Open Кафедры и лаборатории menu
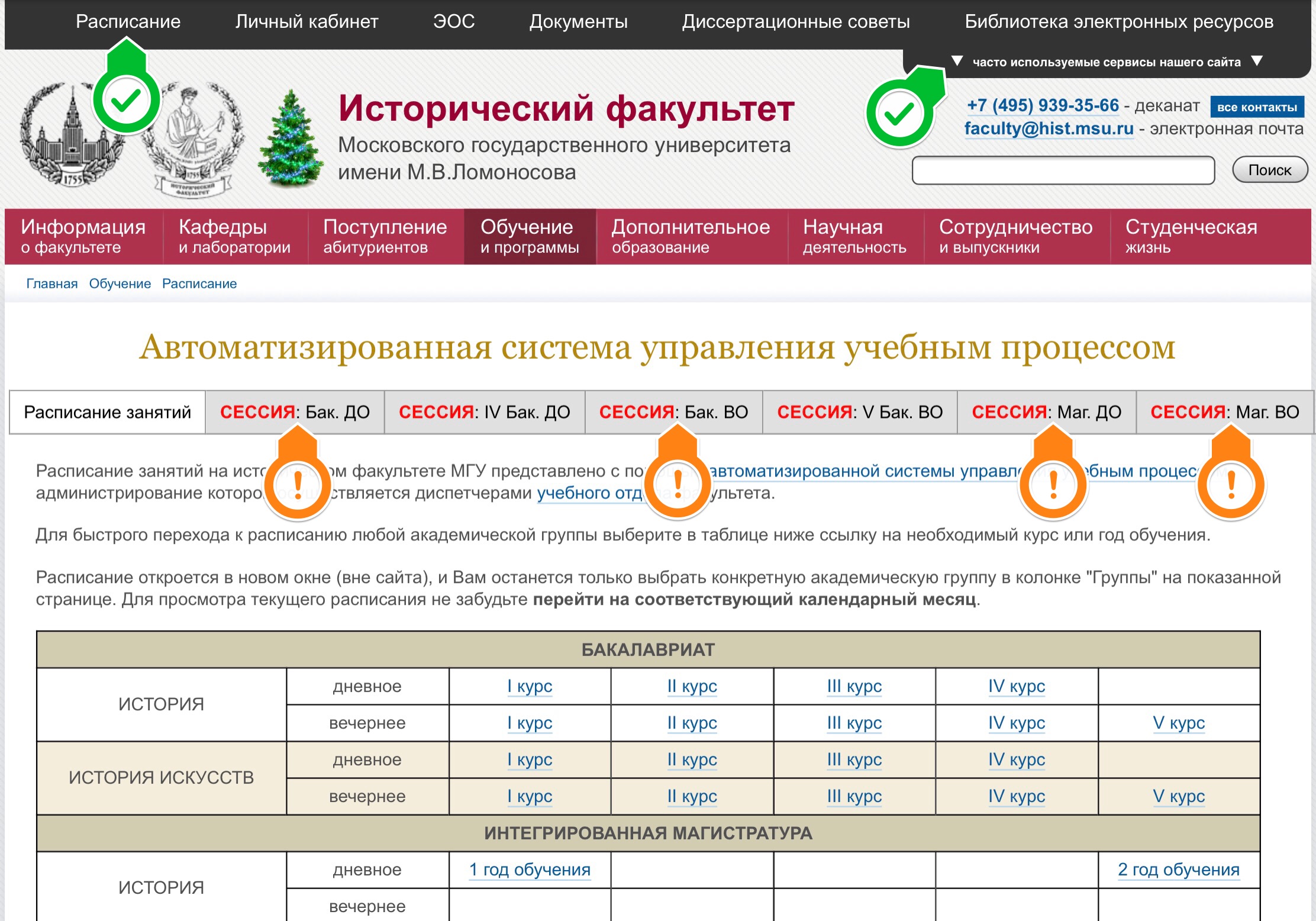 (x=235, y=236)
